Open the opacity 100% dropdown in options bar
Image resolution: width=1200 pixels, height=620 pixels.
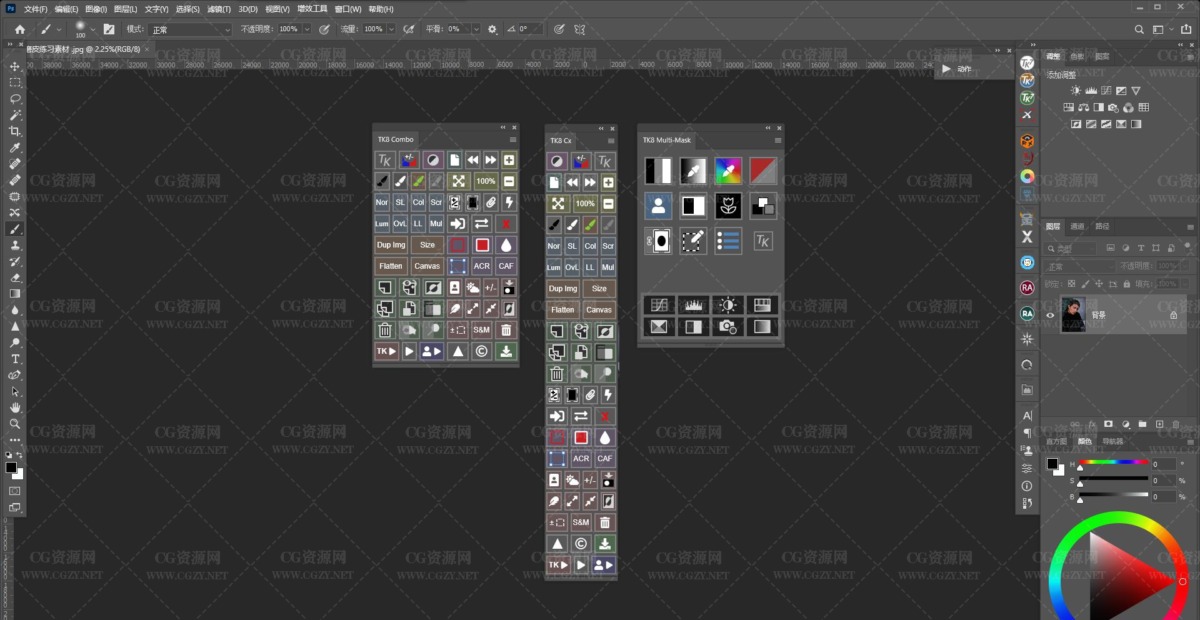pyautogui.click(x=307, y=29)
